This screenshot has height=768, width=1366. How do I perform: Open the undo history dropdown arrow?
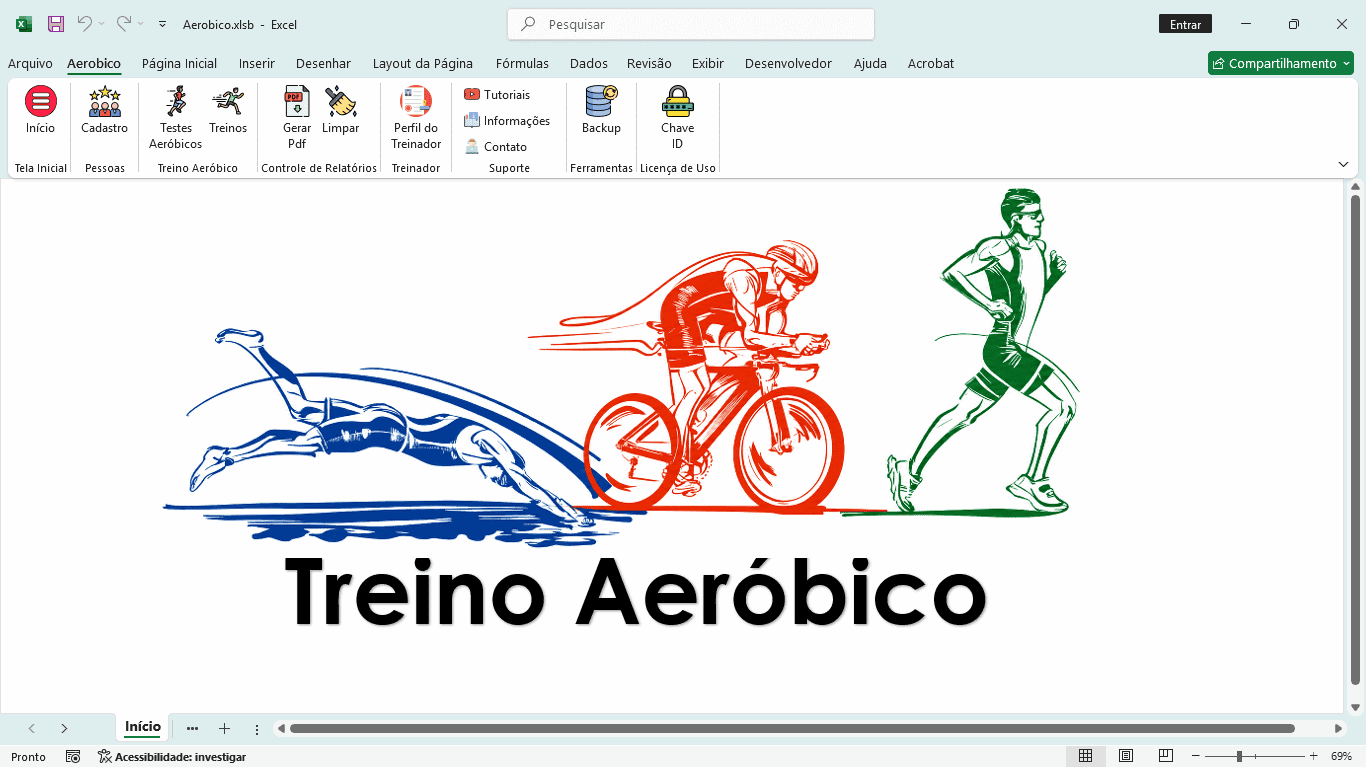(x=101, y=23)
